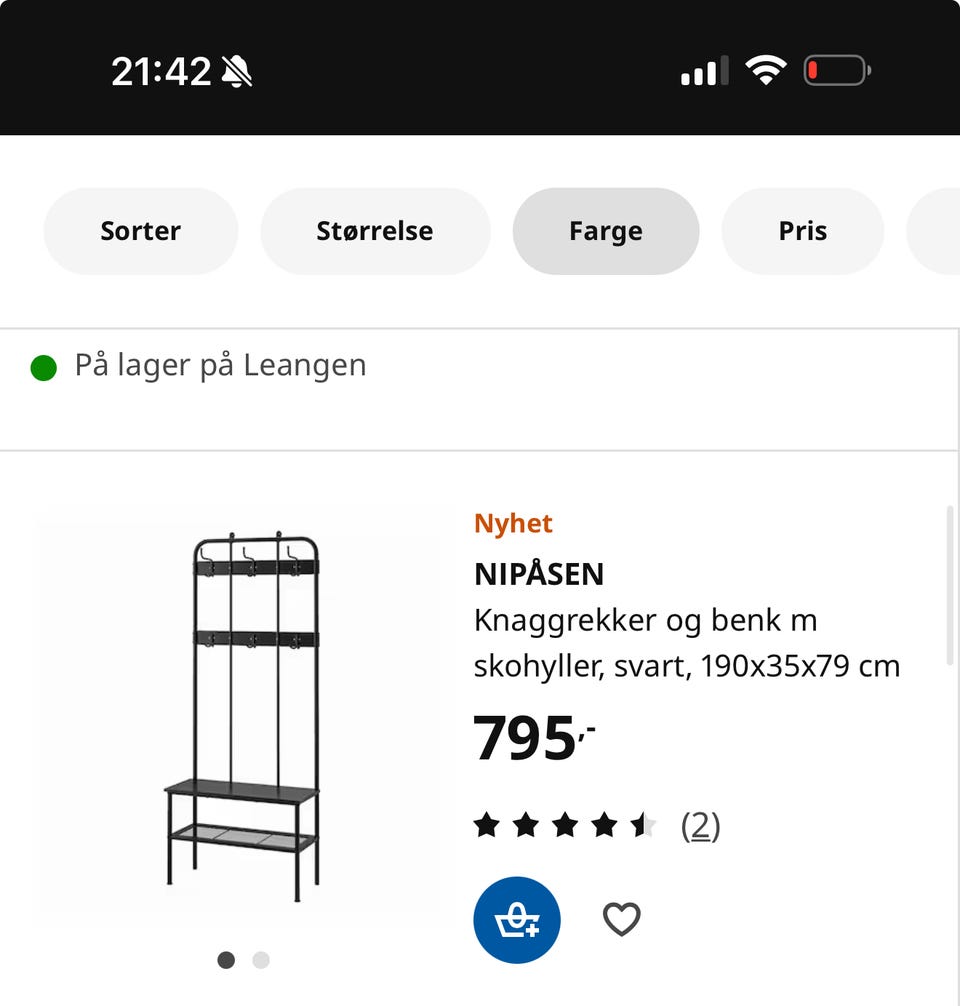Open the Farge filter

coord(606,231)
